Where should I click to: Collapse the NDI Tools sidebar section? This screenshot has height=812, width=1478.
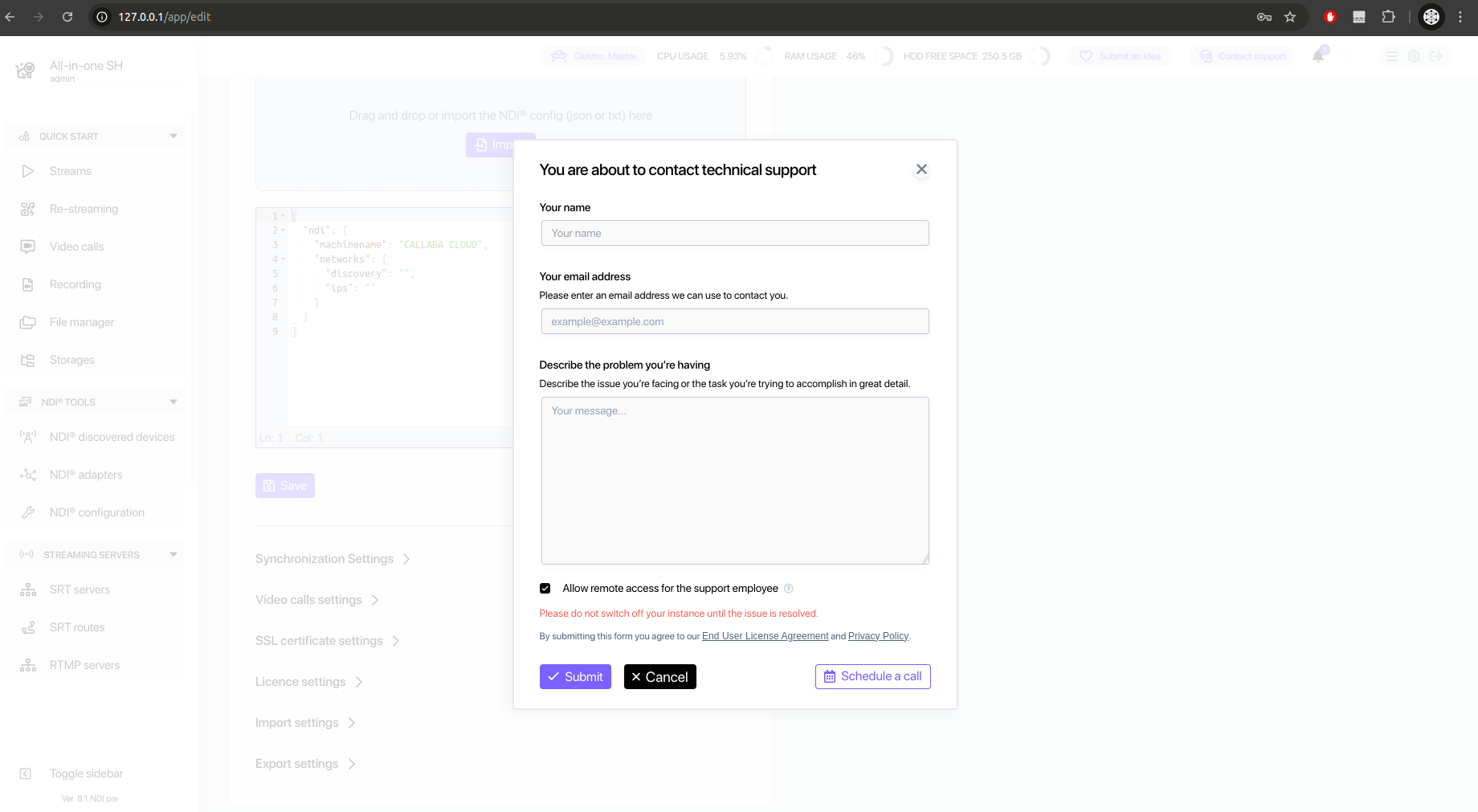tap(174, 402)
